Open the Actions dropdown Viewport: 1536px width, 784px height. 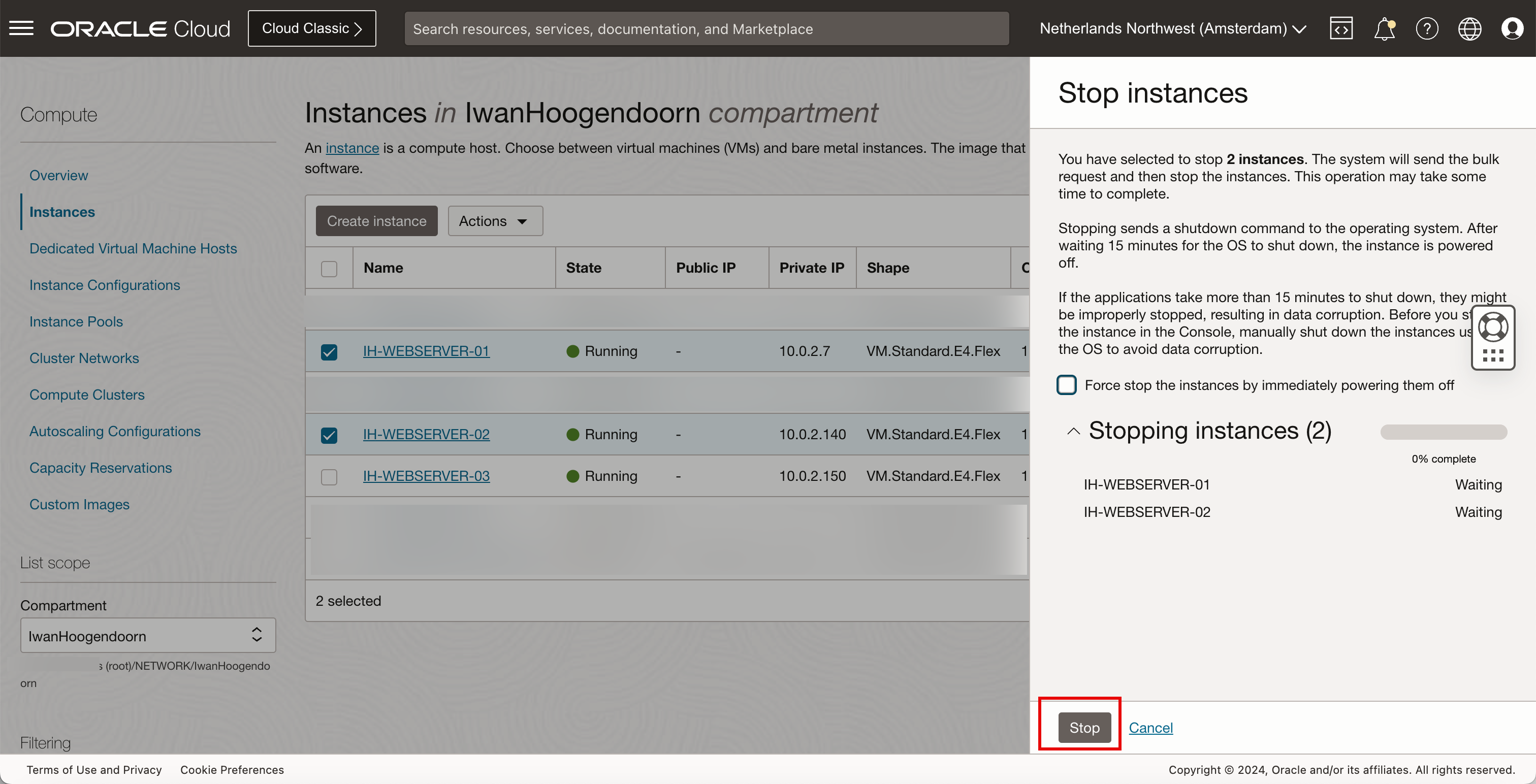(495, 221)
